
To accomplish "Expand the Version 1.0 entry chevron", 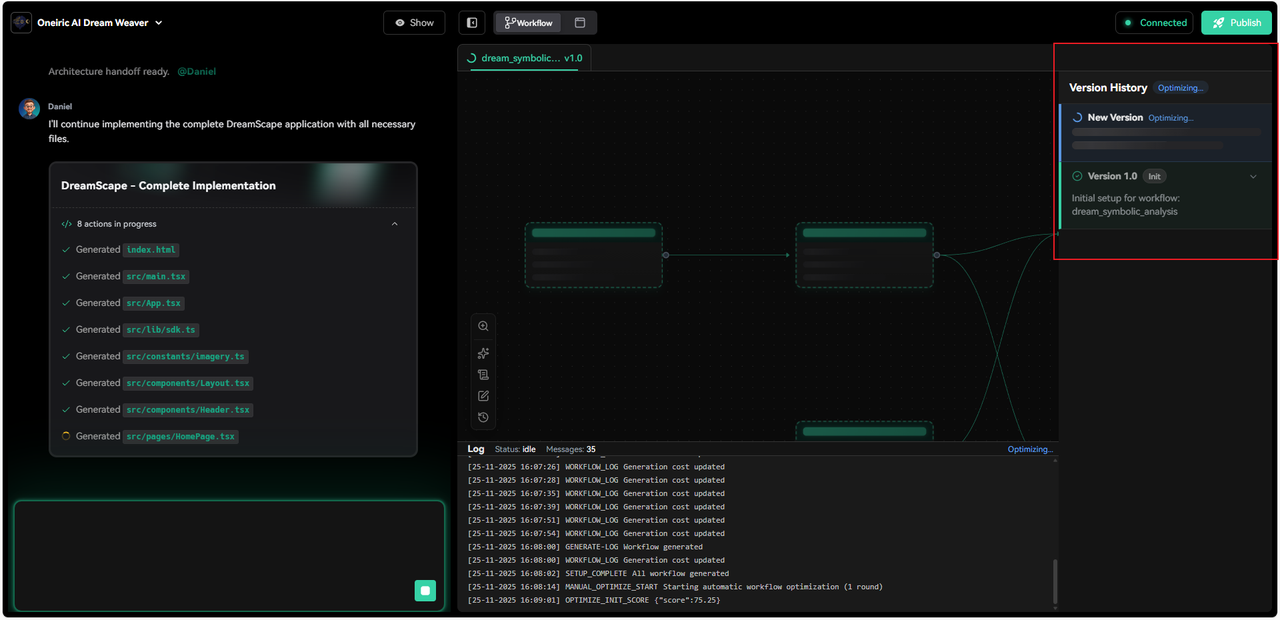I will pos(1253,177).
